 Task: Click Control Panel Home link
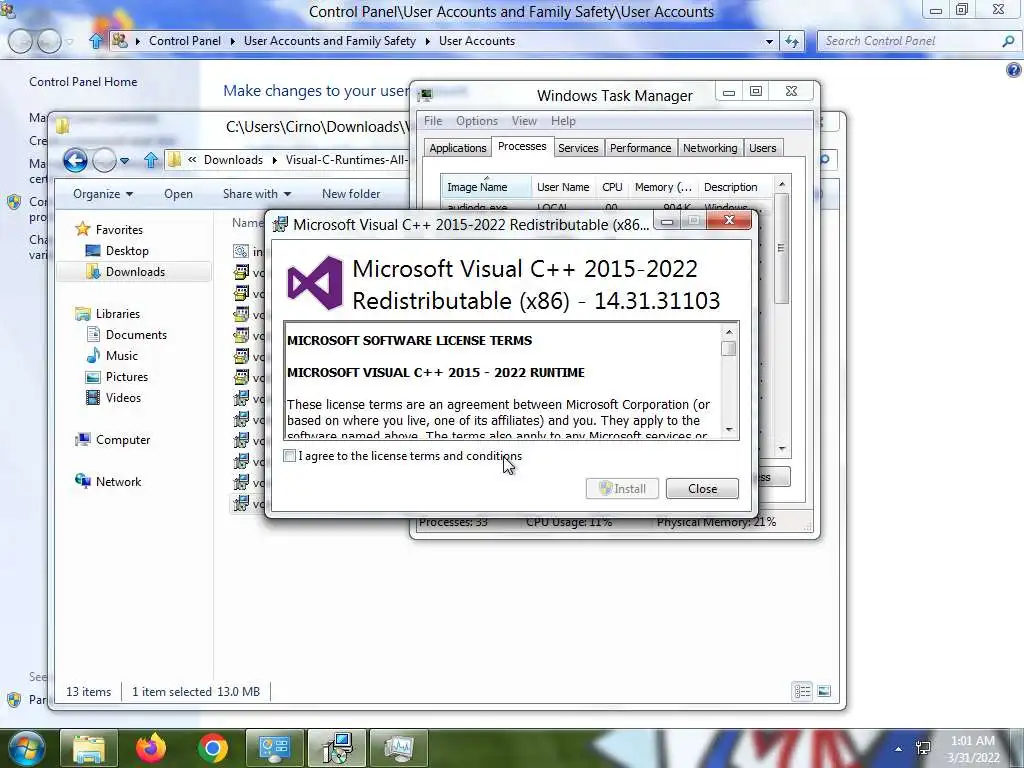click(x=83, y=82)
